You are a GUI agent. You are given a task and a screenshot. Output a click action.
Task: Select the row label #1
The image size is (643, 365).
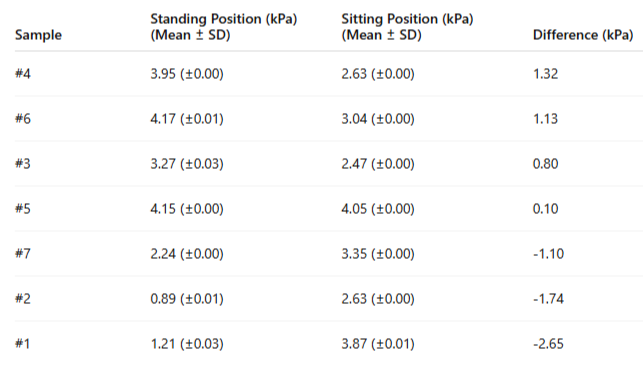[x=23, y=344]
